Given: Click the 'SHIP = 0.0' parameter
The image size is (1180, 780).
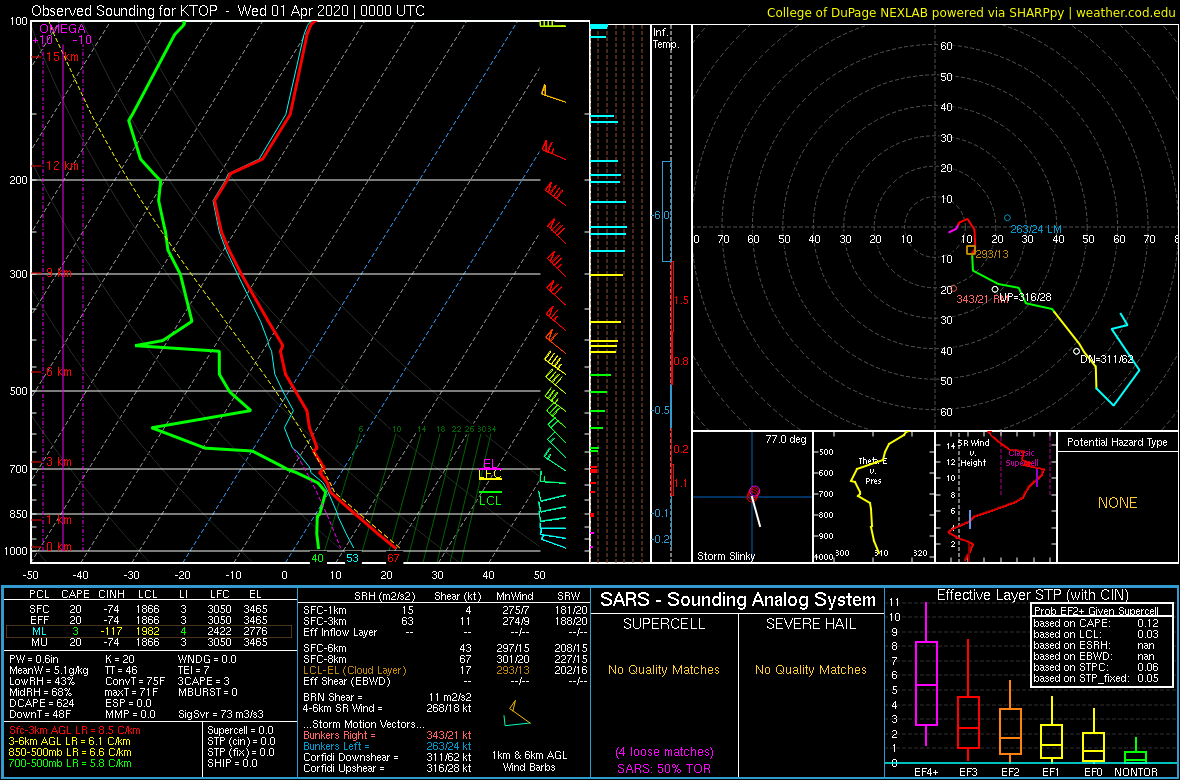Looking at the screenshot, I should (234, 763).
